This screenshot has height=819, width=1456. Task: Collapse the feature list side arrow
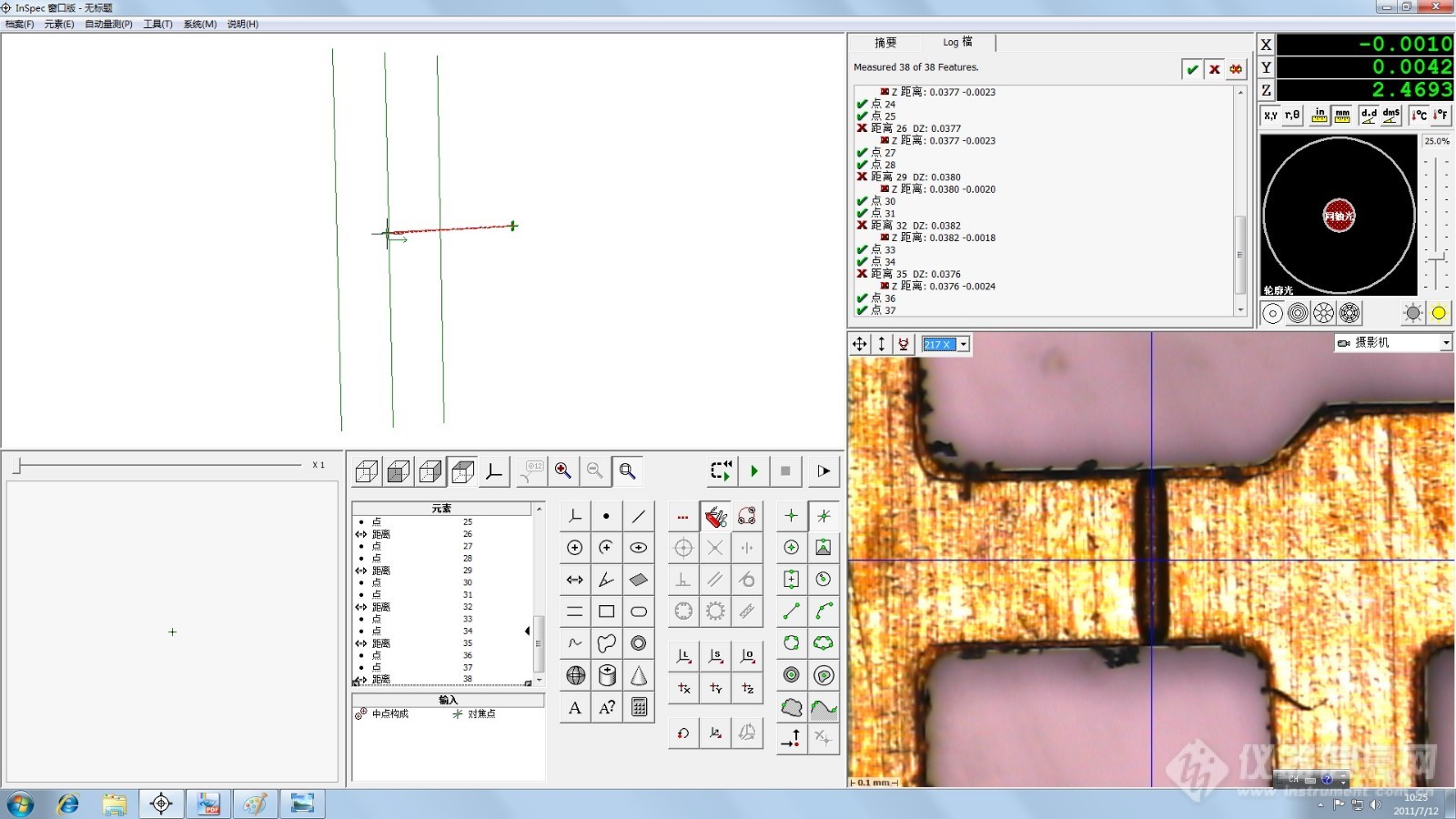[x=527, y=631]
